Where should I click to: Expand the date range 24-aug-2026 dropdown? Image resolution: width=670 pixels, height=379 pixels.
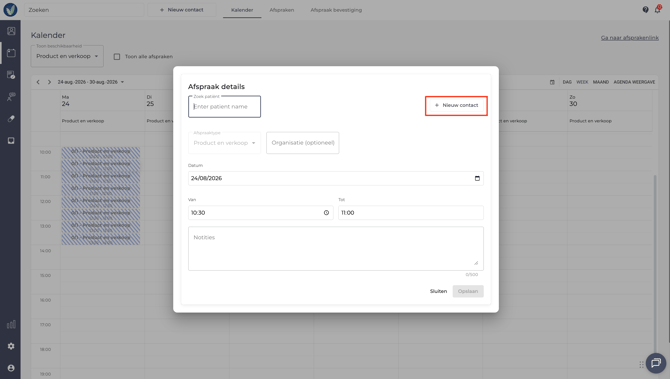click(91, 82)
